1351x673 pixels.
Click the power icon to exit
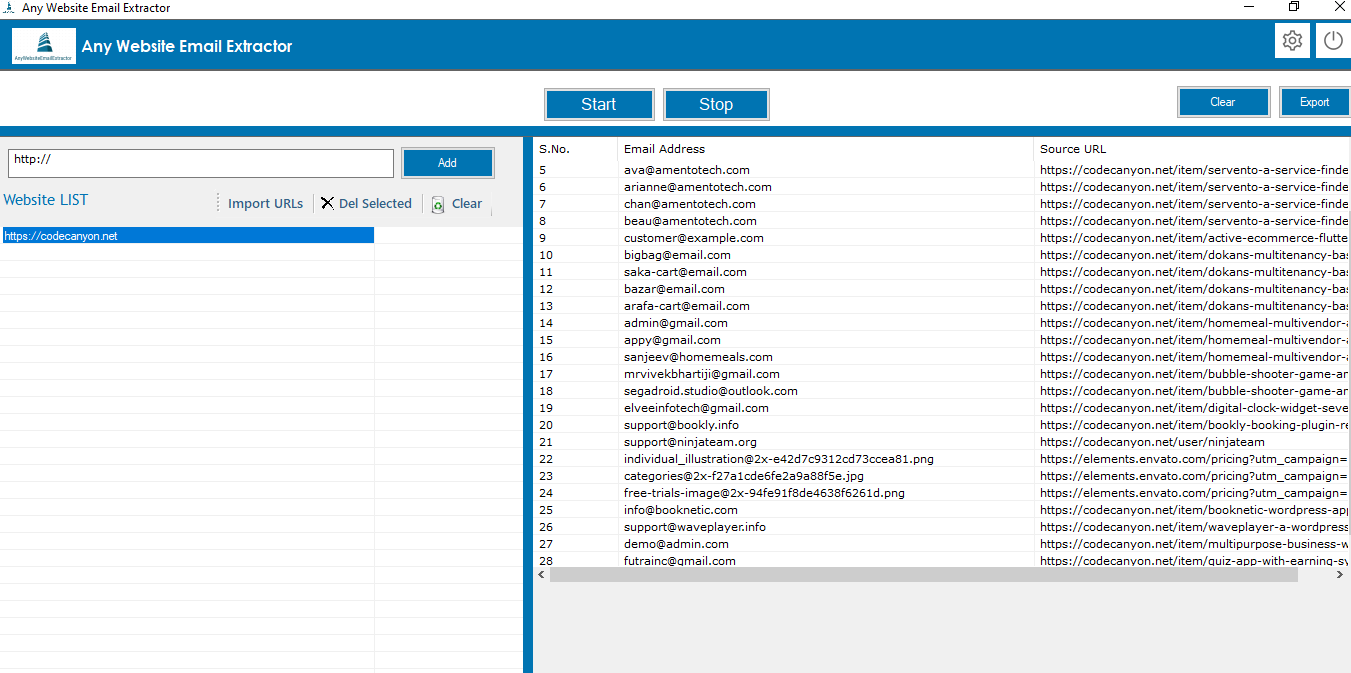(x=1332, y=41)
